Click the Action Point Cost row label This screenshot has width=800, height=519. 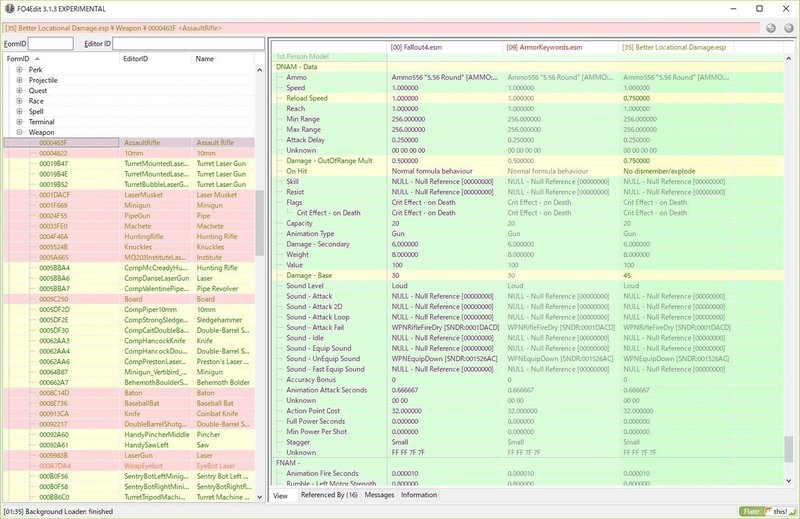[x=313, y=411]
